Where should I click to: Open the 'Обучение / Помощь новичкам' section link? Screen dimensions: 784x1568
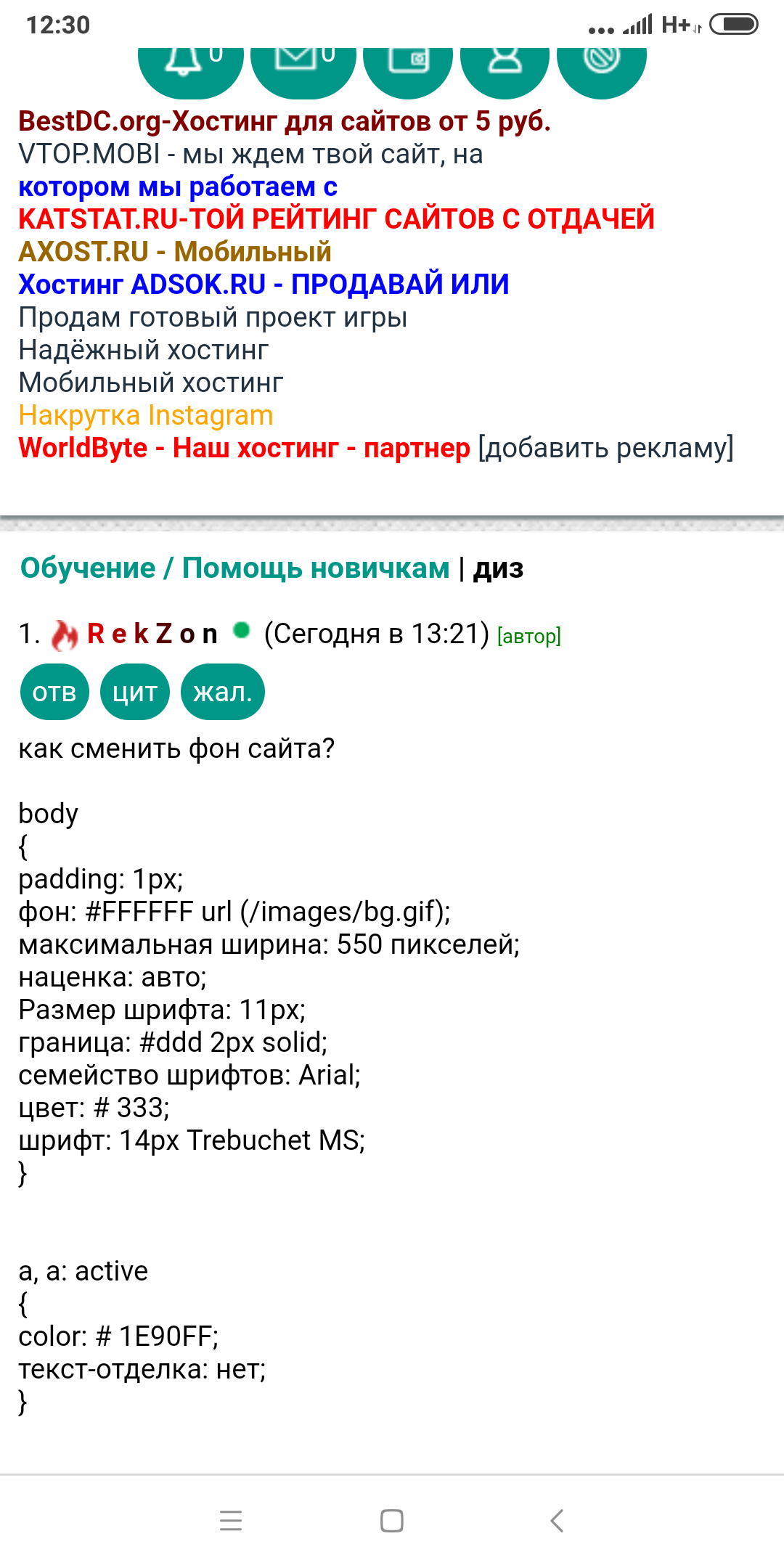[234, 568]
